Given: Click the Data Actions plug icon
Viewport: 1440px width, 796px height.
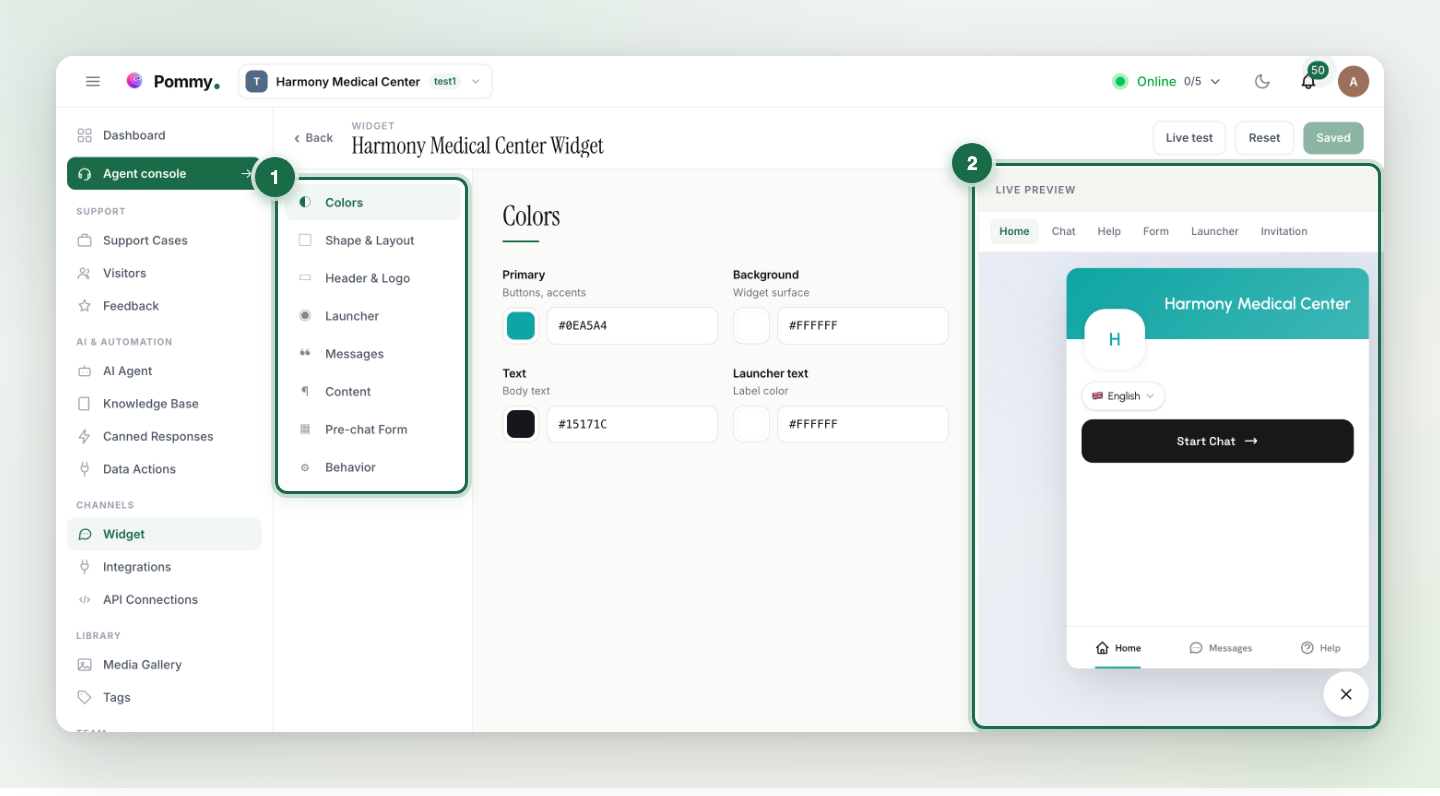Looking at the screenshot, I should point(84,469).
